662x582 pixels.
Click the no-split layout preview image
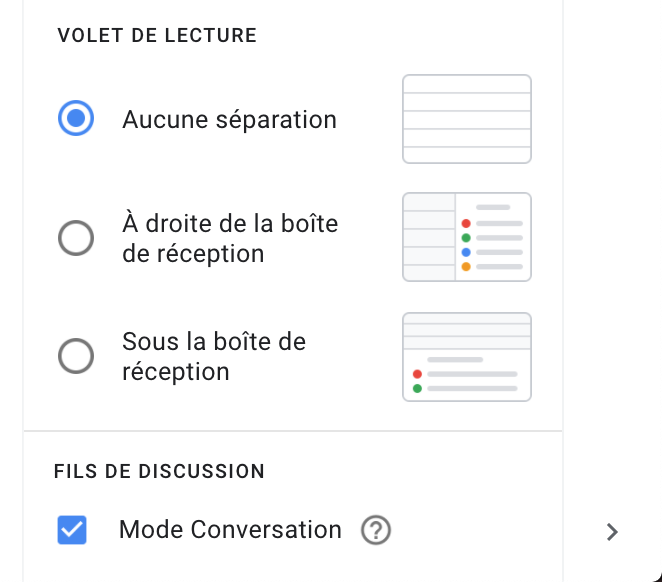click(467, 119)
